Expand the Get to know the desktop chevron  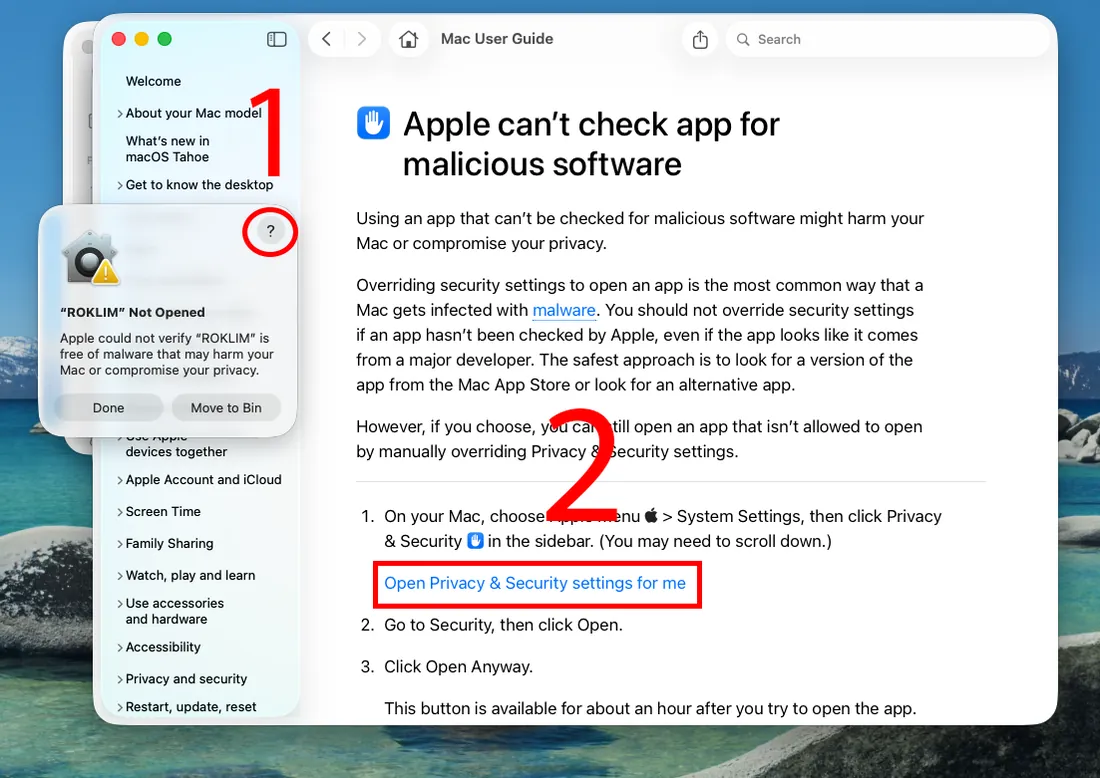pos(120,185)
